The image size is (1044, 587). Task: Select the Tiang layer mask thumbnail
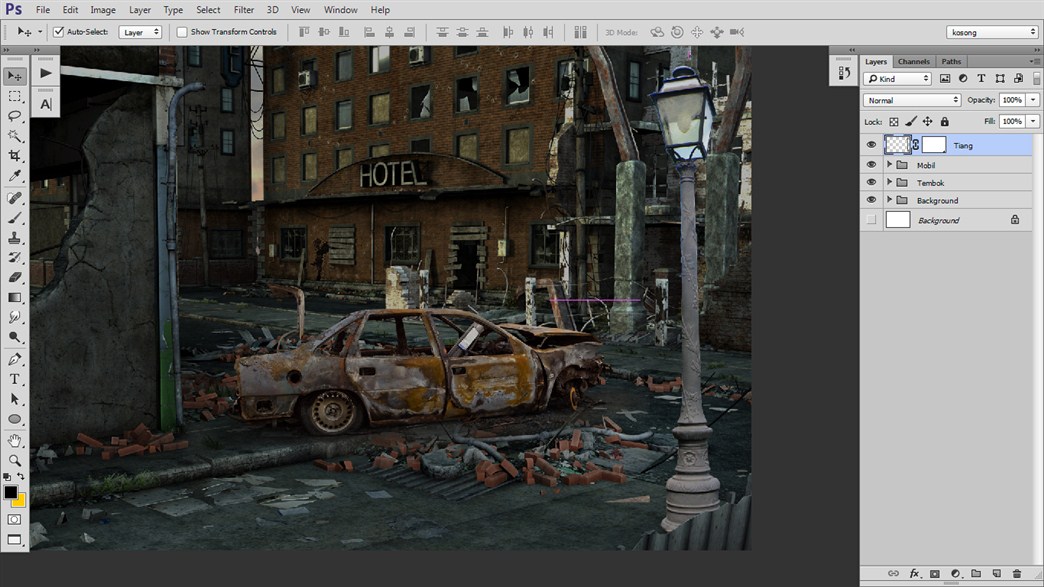coord(934,145)
